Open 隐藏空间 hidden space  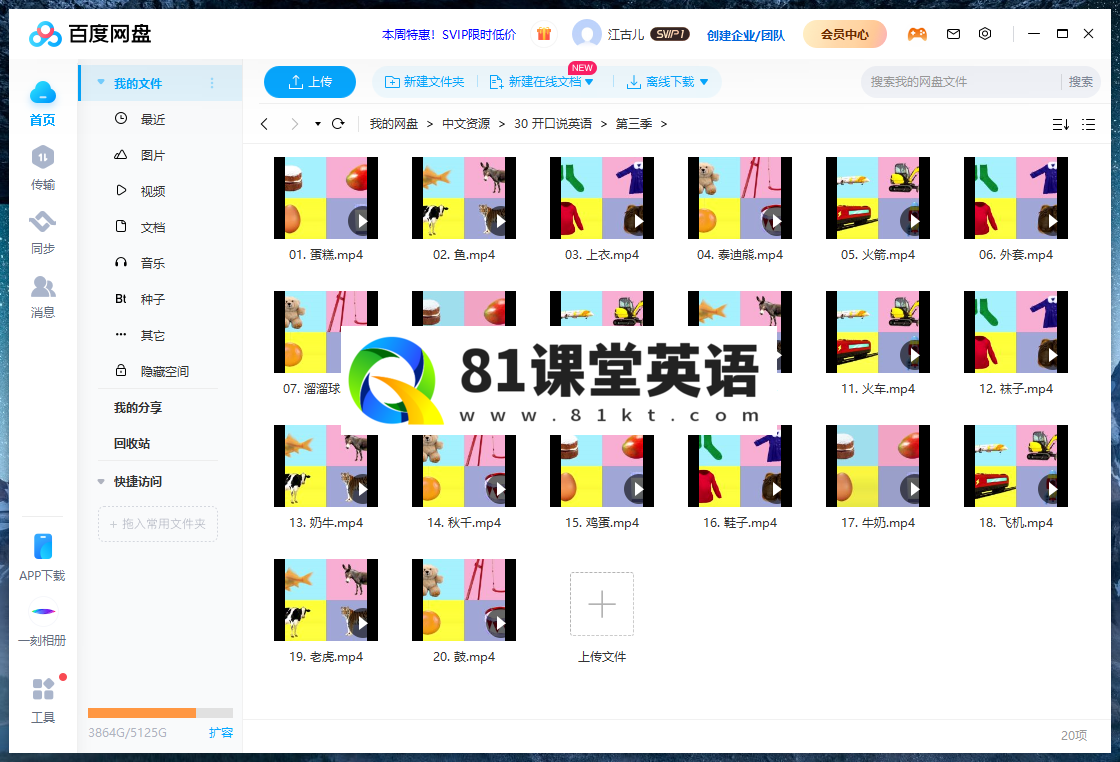[x=151, y=371]
